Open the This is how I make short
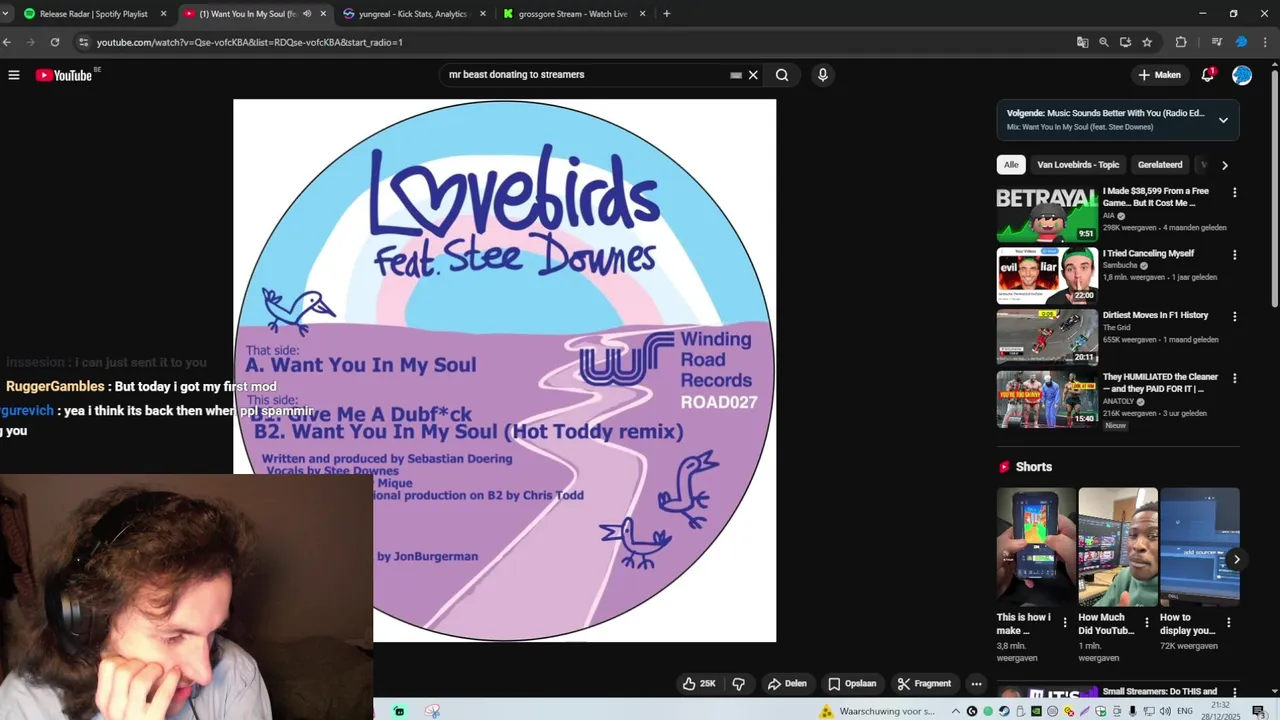 point(1036,547)
